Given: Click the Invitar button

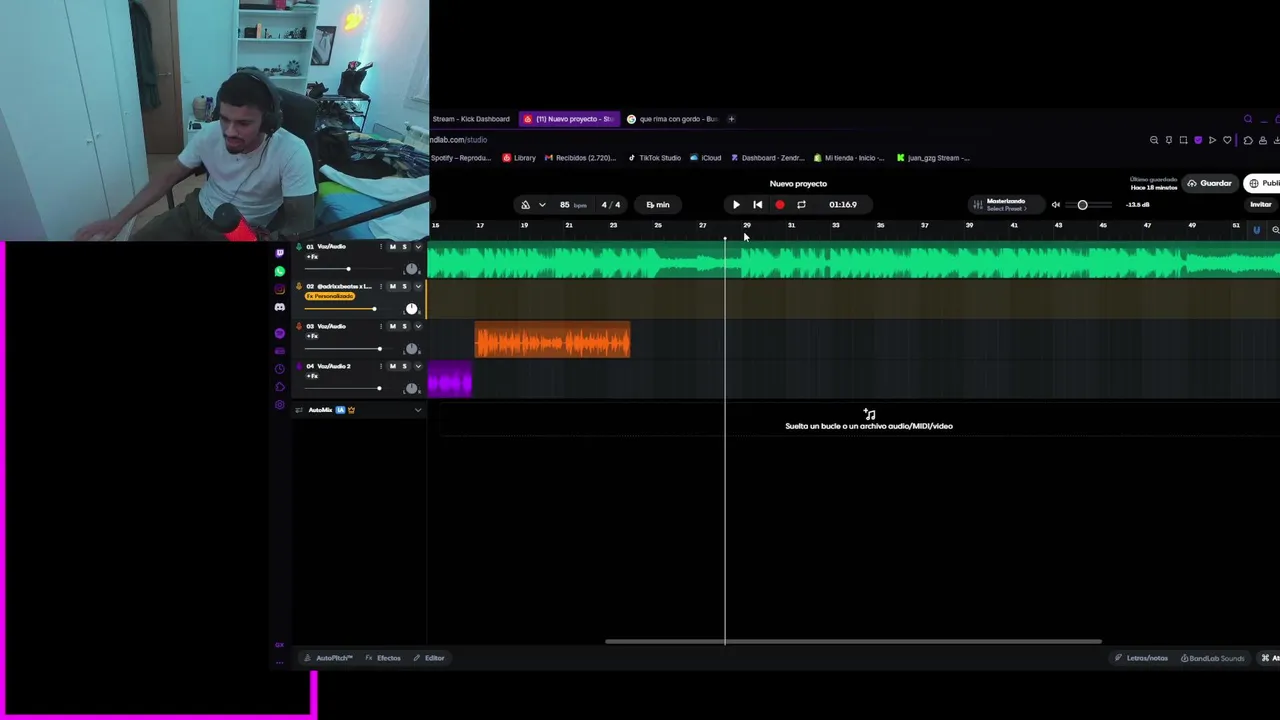Looking at the screenshot, I should tap(1260, 205).
